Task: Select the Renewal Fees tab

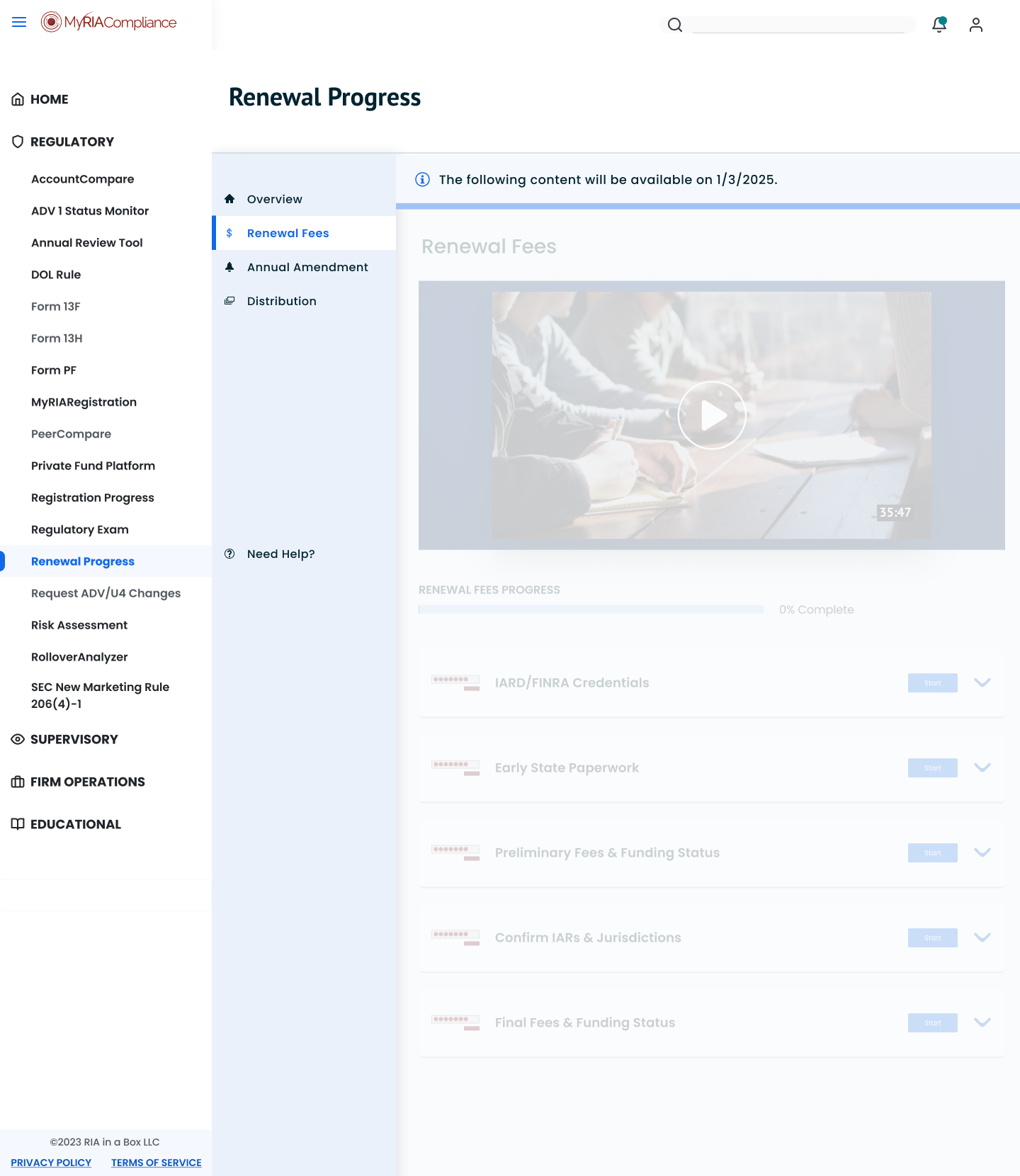Action: pos(304,233)
